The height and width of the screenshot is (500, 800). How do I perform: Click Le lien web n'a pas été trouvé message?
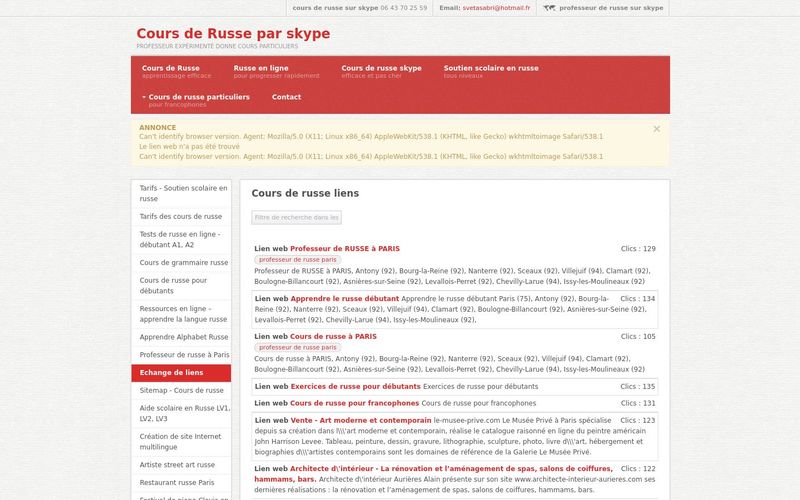tap(189, 146)
